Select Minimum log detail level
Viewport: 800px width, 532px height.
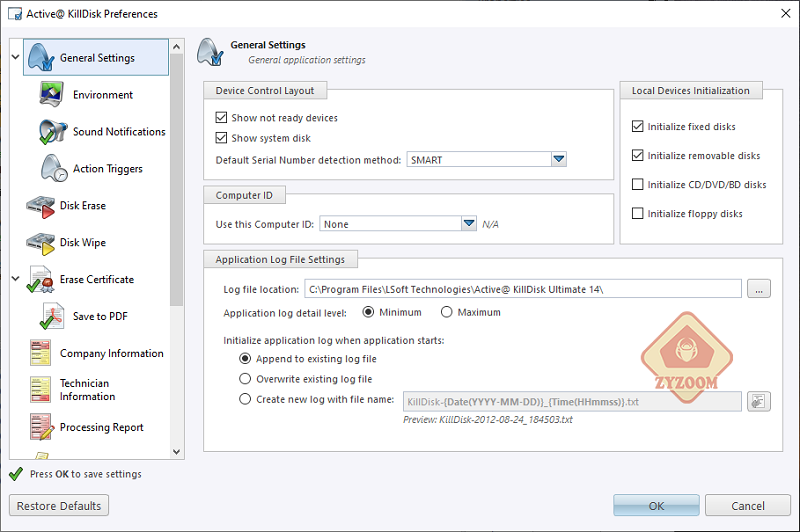pos(368,312)
